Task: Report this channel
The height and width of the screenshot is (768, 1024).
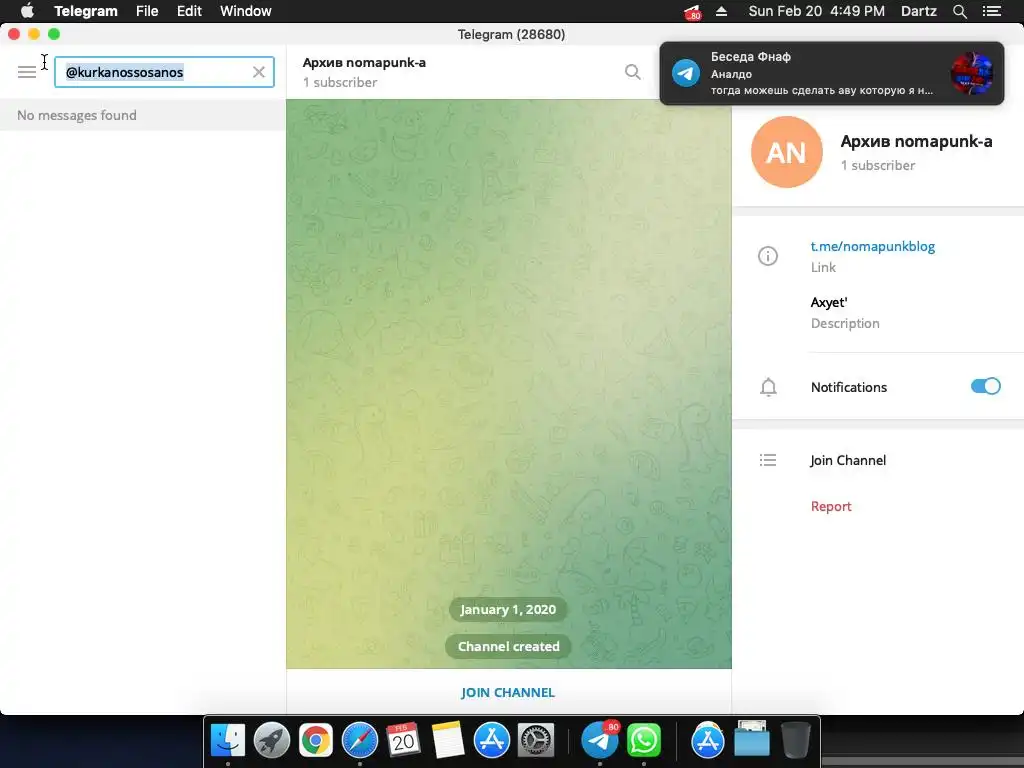Action: click(831, 507)
